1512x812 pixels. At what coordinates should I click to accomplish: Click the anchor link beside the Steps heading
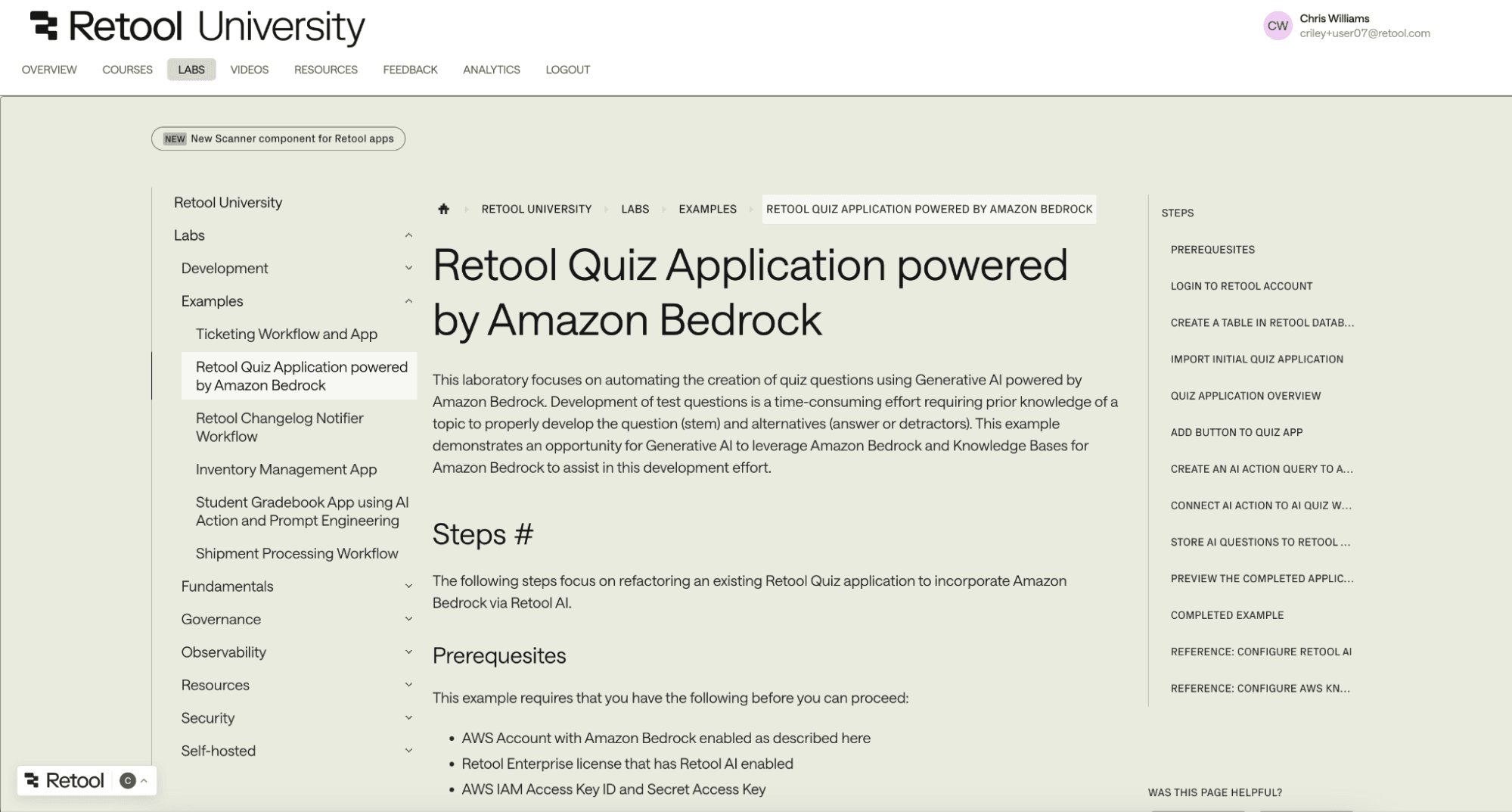coord(525,535)
